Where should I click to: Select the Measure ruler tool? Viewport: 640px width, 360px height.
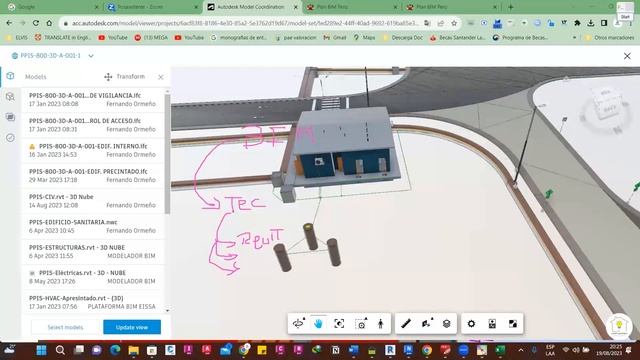click(406, 324)
